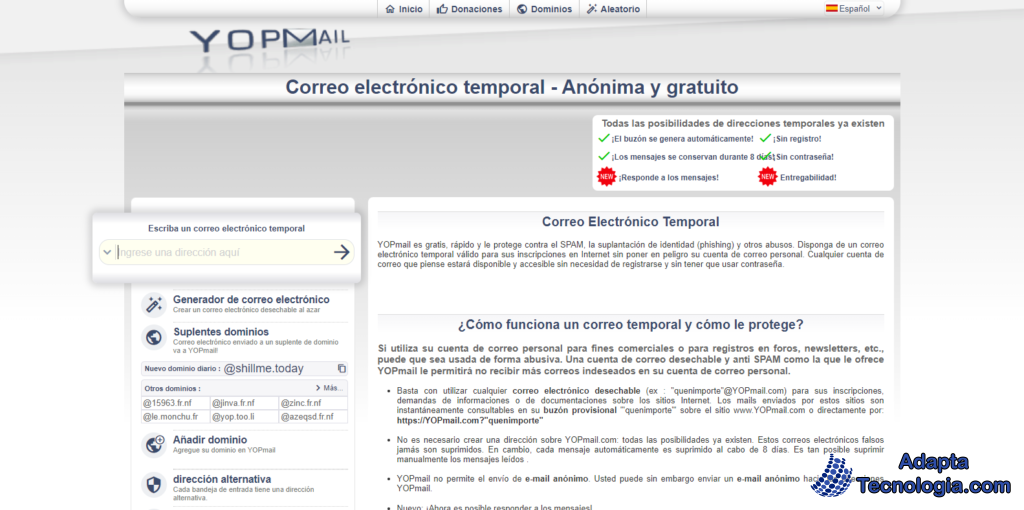Open the Dominios page from top menu

[x=545, y=9]
